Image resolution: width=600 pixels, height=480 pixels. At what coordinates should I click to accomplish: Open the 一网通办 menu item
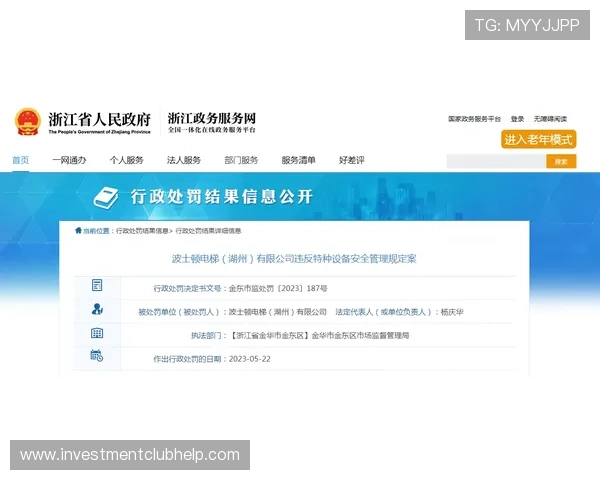pos(69,160)
